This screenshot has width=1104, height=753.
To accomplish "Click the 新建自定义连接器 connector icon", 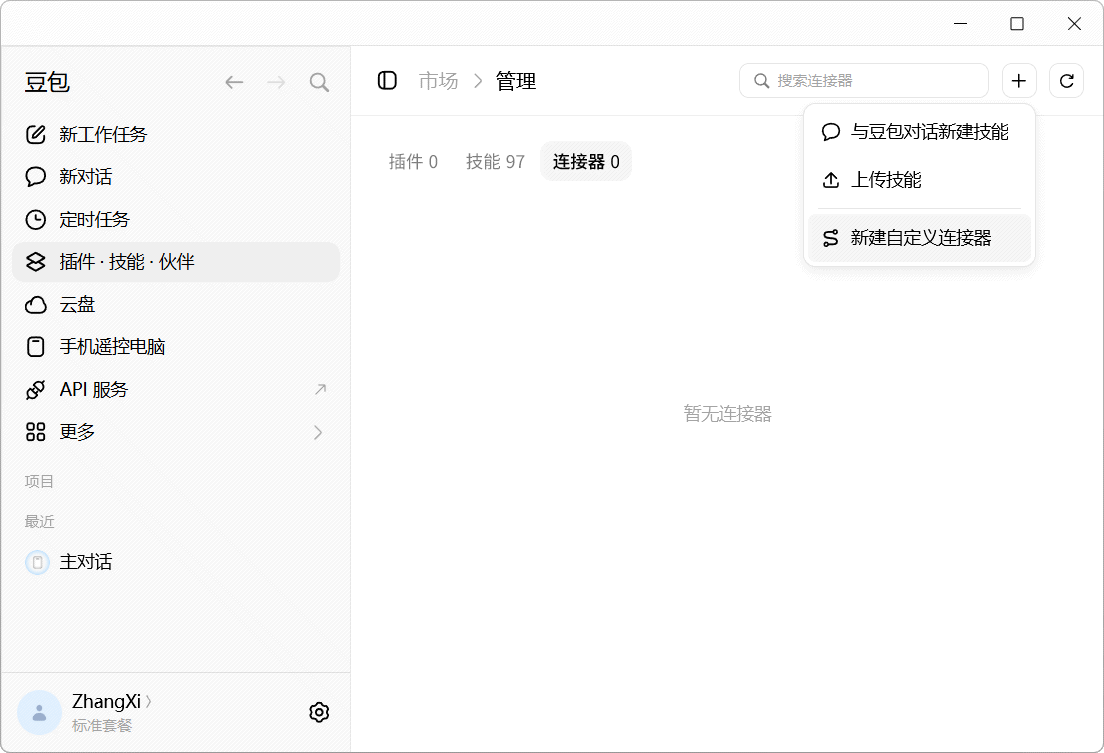I will click(x=831, y=238).
